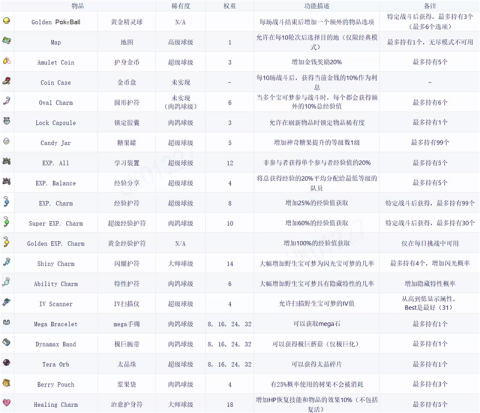Select the Oval Charm name cell

(x=56, y=102)
